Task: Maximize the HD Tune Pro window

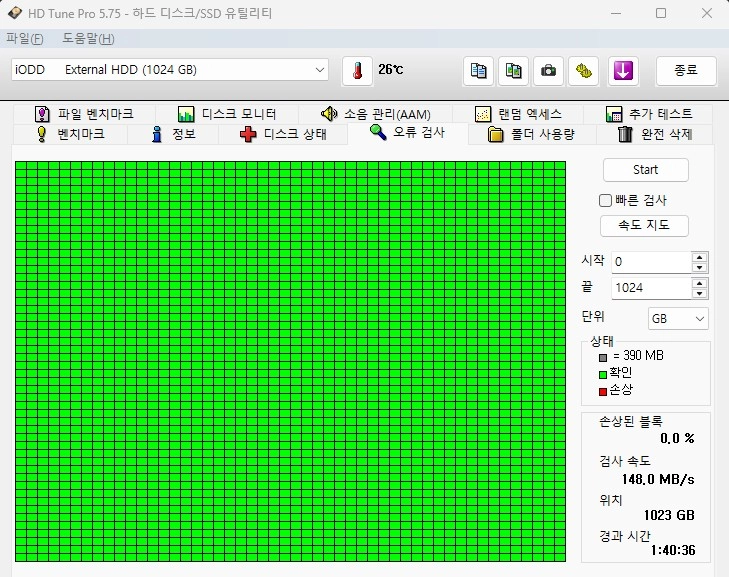Action: click(x=661, y=13)
